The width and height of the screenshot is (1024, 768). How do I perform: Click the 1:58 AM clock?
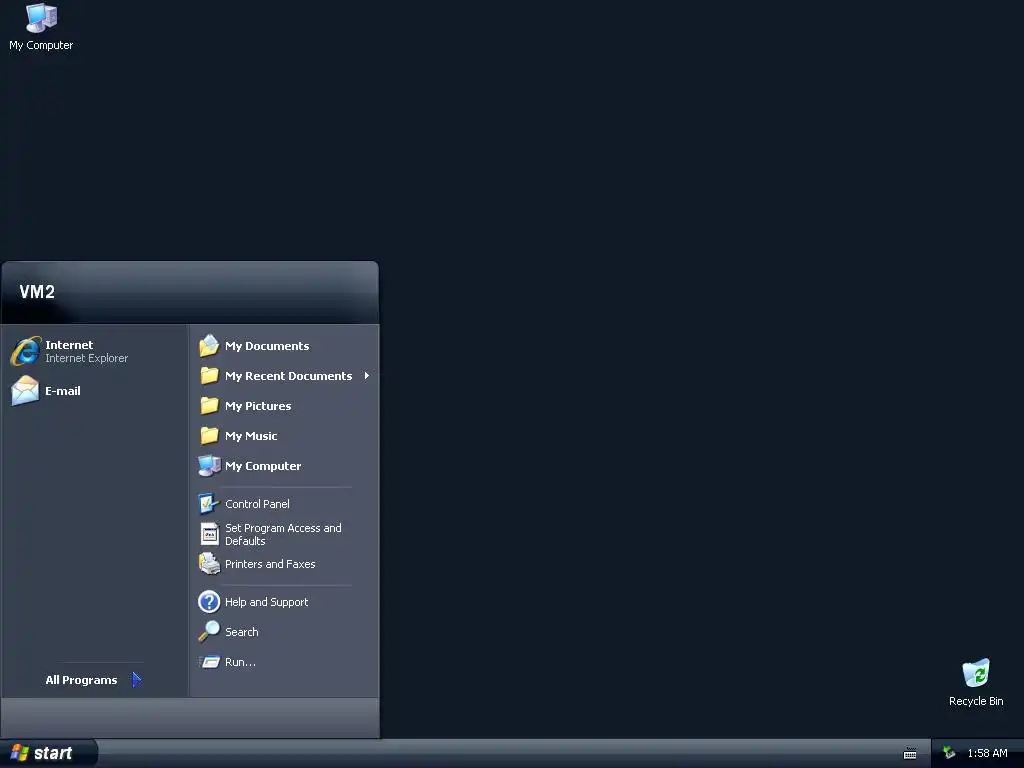(x=987, y=754)
